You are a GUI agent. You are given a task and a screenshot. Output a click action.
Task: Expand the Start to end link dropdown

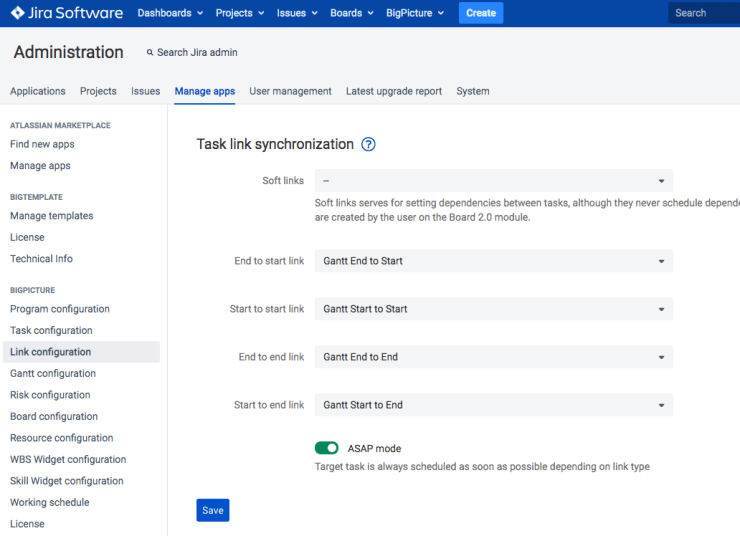point(493,405)
